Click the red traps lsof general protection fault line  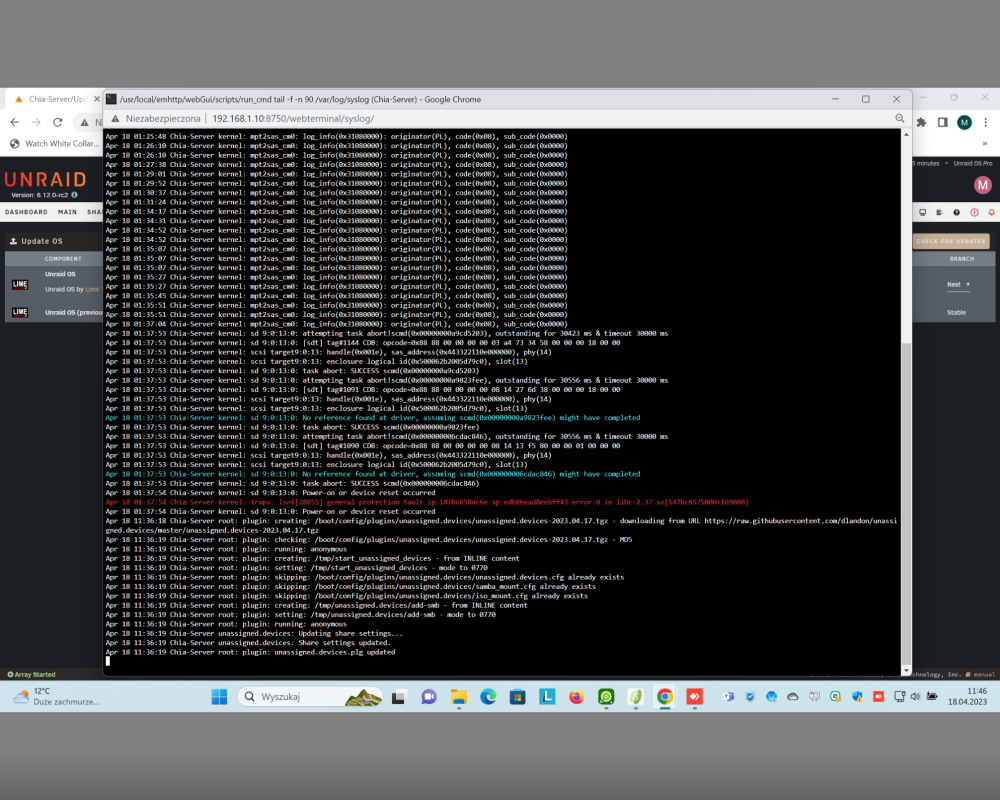tap(427, 502)
